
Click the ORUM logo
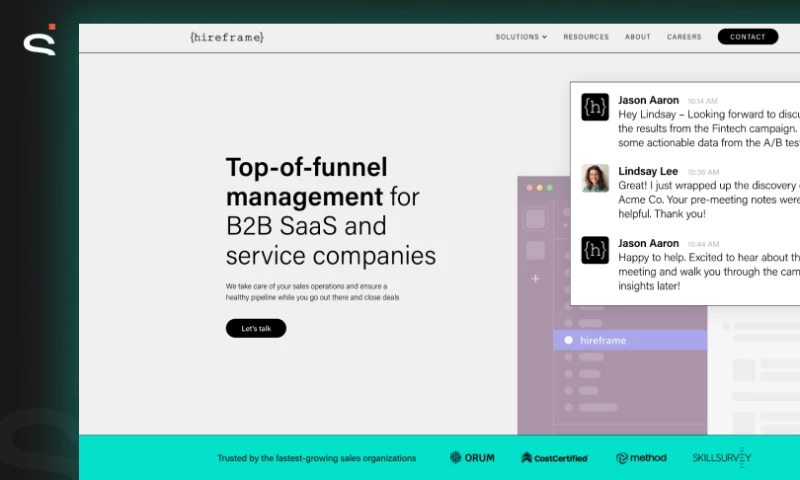click(472, 458)
